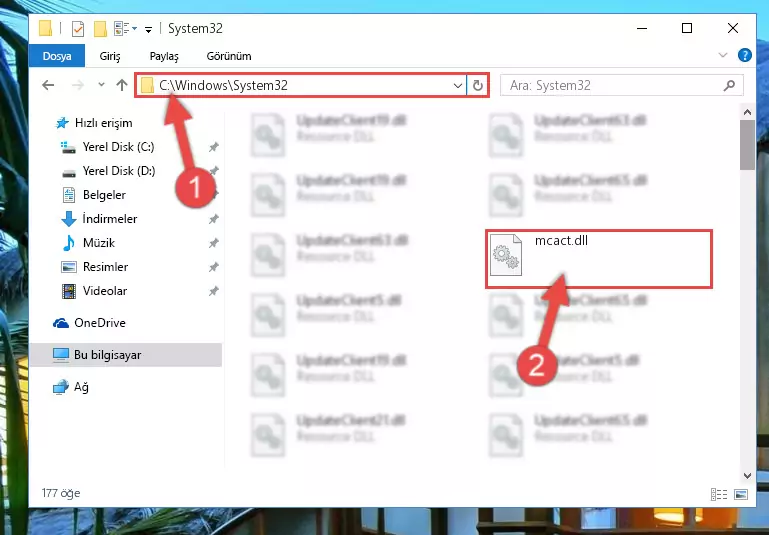Minimize the System32 window
This screenshot has width=769, height=535.
[x=641, y=28]
